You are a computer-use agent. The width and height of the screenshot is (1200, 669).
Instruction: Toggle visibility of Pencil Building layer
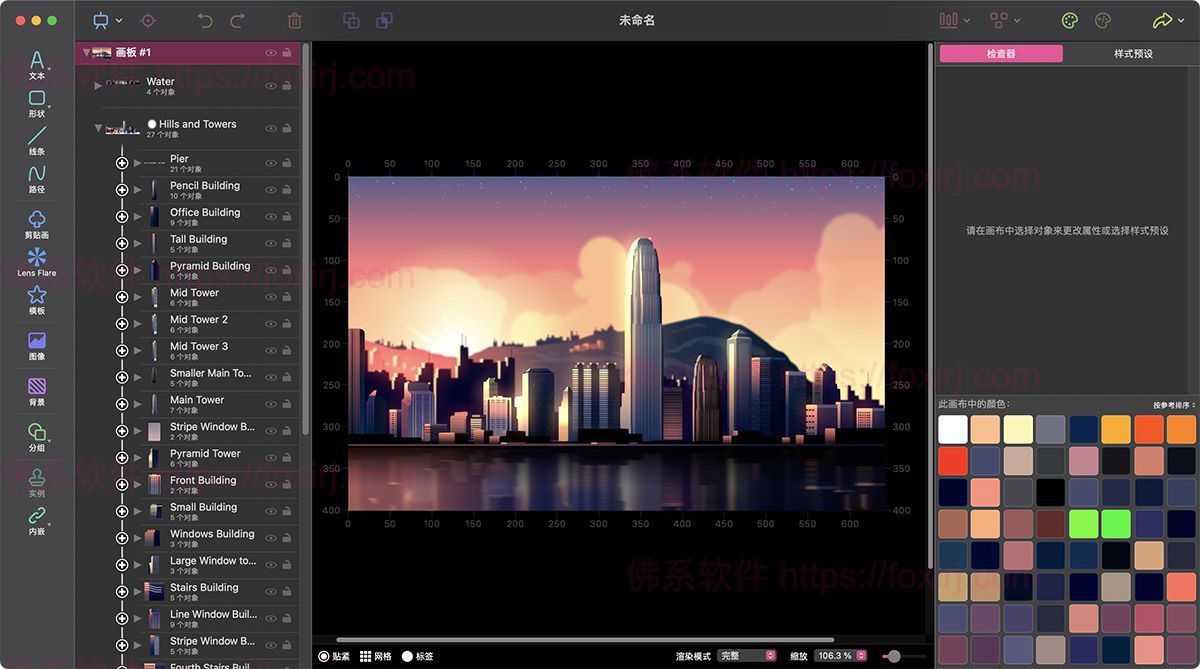(x=271, y=190)
